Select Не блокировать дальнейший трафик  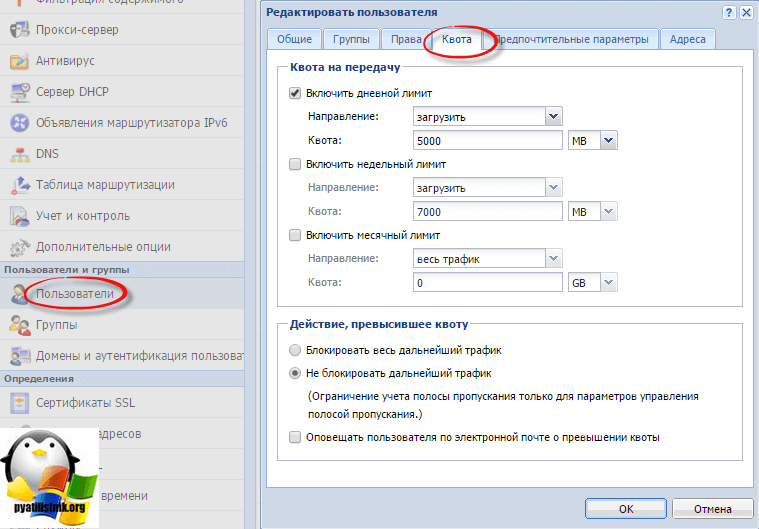pos(295,373)
